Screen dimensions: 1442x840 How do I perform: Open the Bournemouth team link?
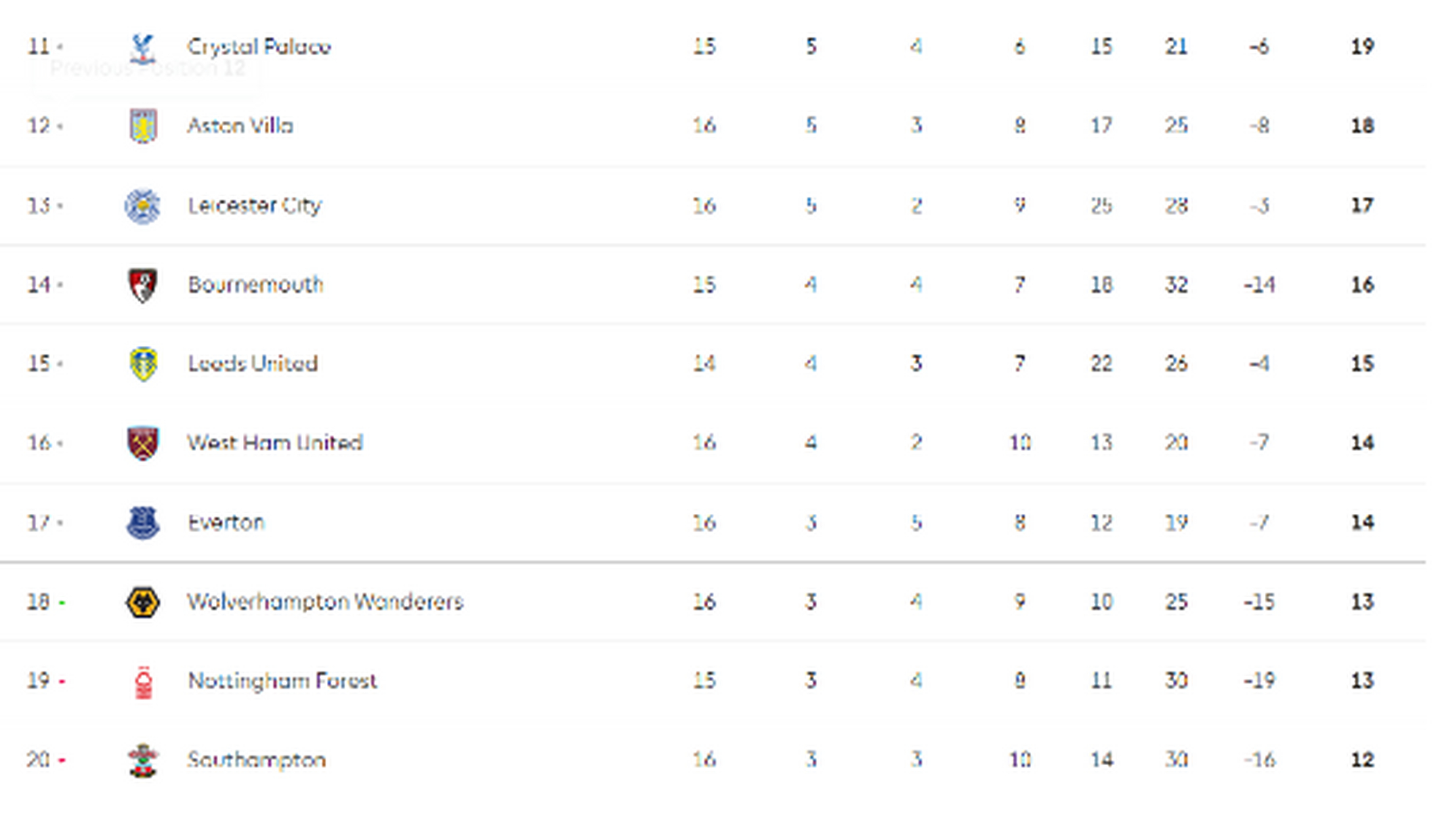click(x=255, y=285)
